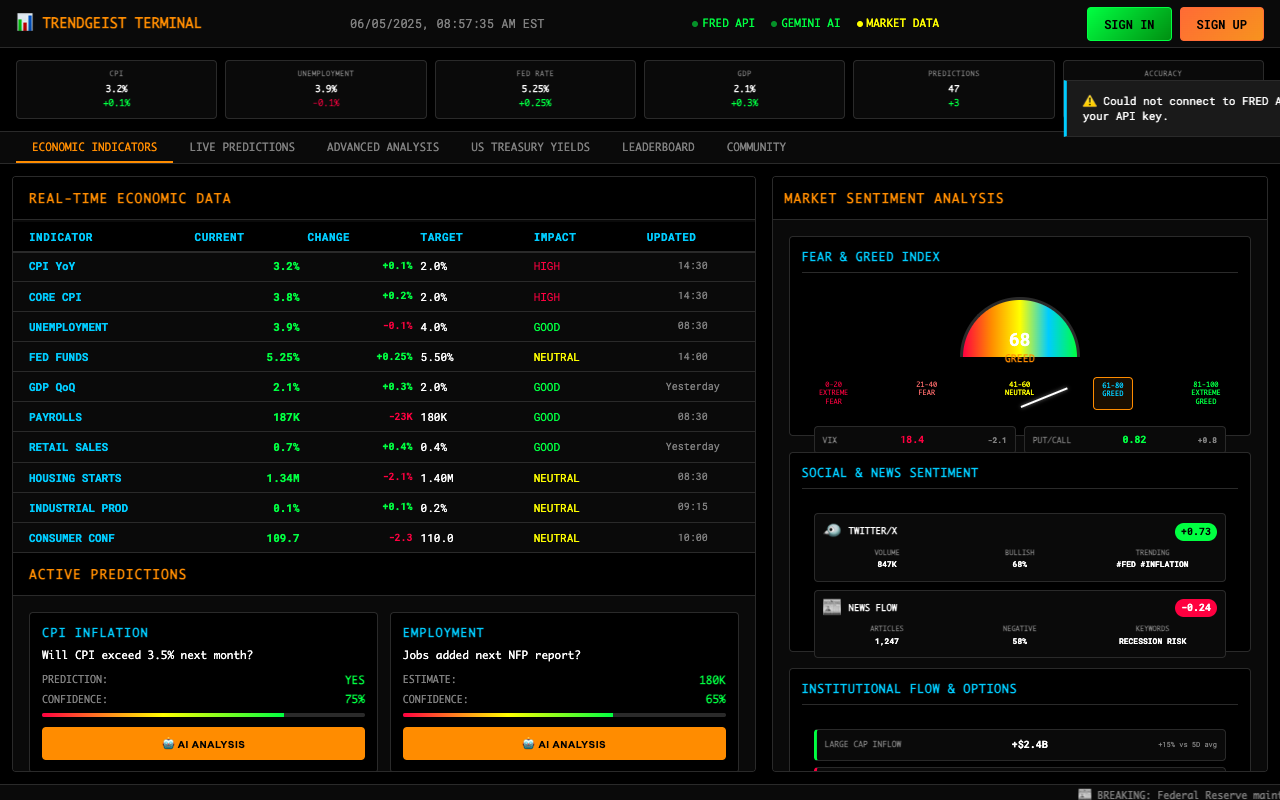Click the Twitter/X bird icon
The image size is (1280, 800).
point(832,531)
